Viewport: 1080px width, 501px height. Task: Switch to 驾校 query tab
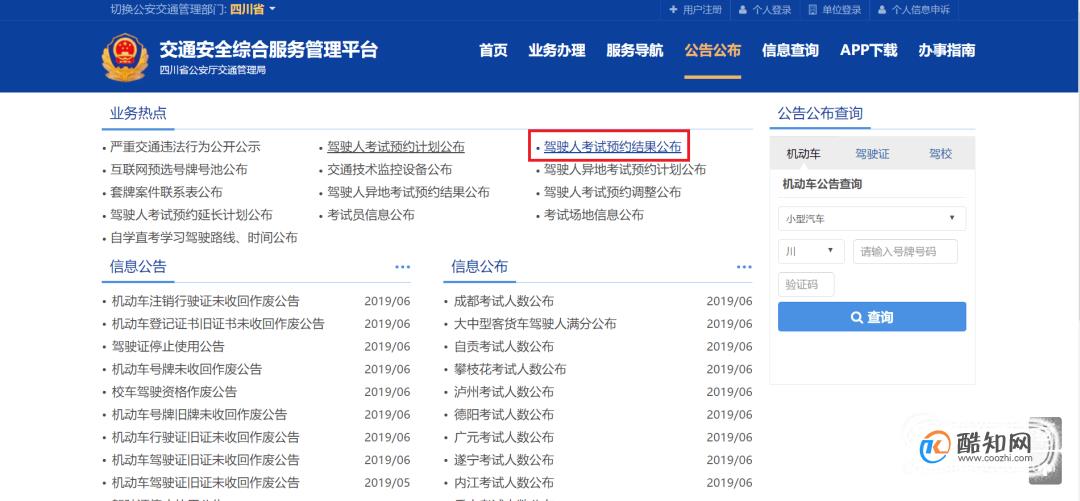940,154
